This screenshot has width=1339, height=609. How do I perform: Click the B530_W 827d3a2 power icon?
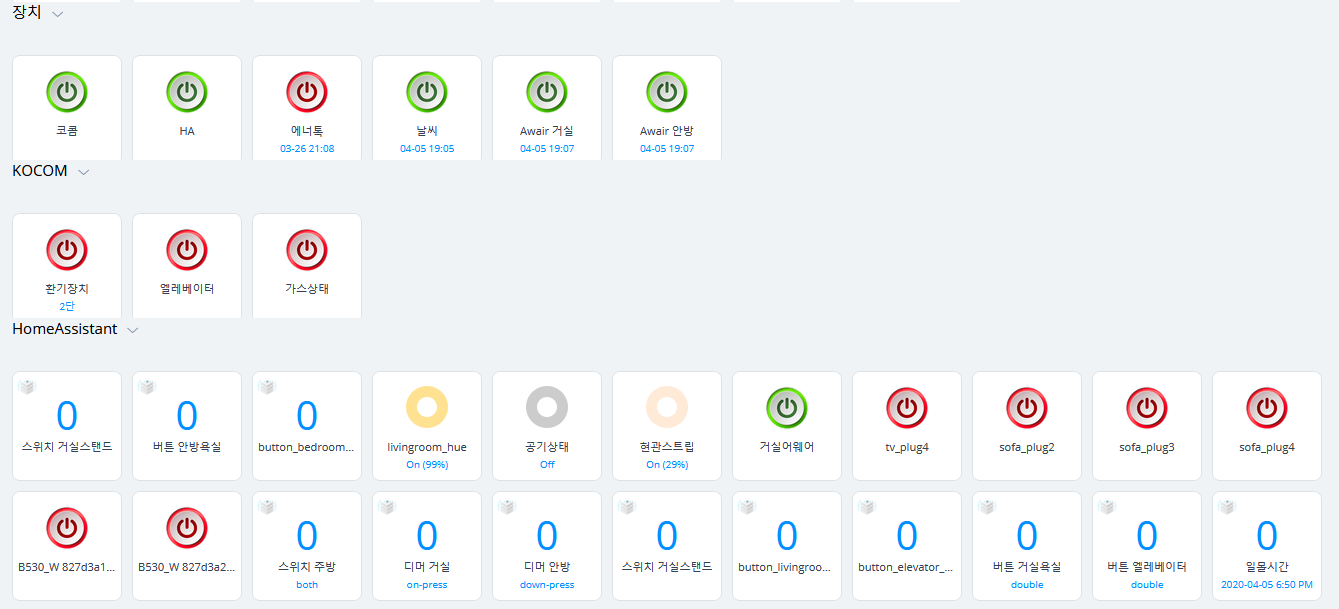click(x=187, y=528)
